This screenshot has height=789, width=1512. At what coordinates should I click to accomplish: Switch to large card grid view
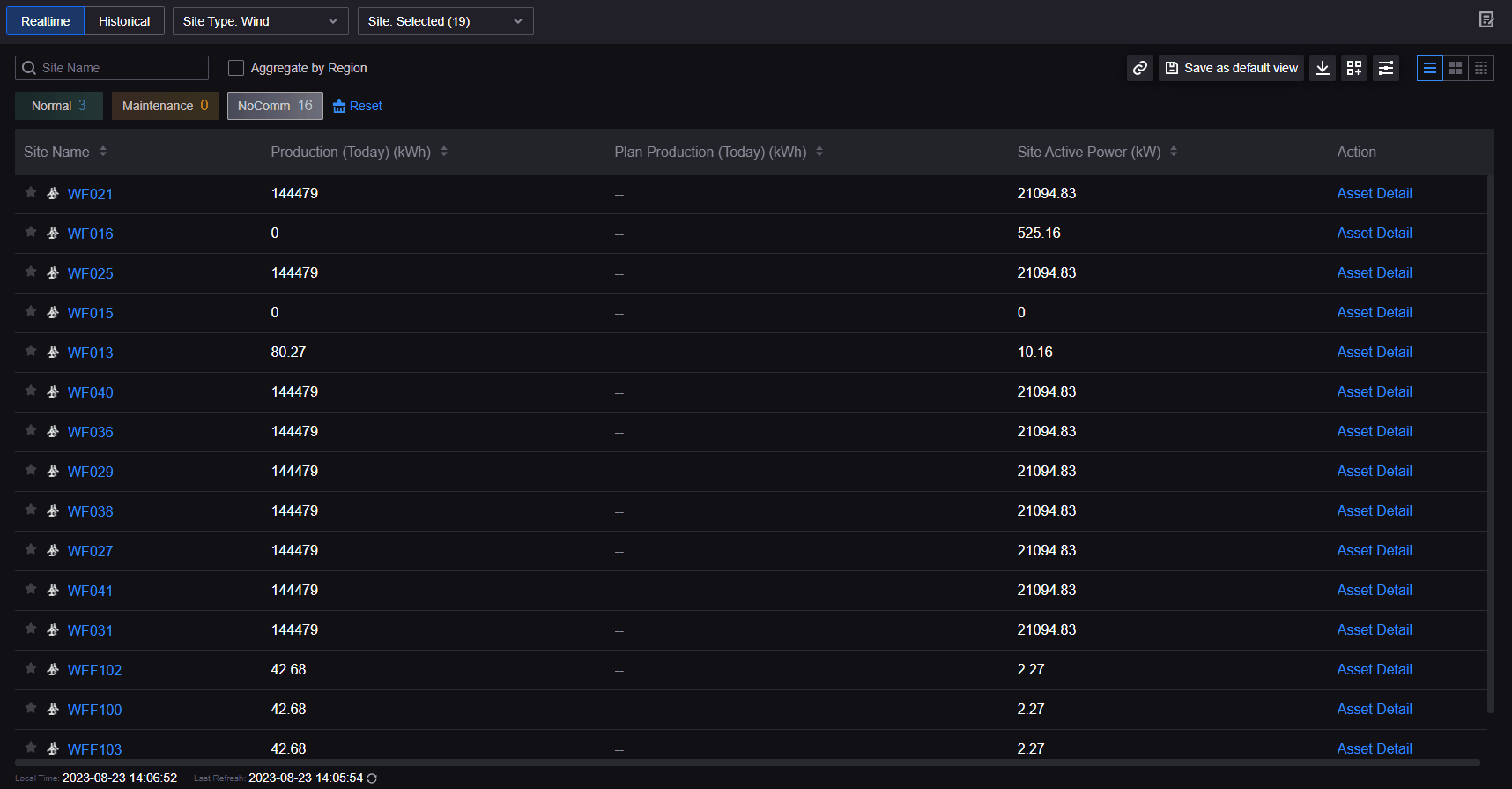(x=1456, y=68)
